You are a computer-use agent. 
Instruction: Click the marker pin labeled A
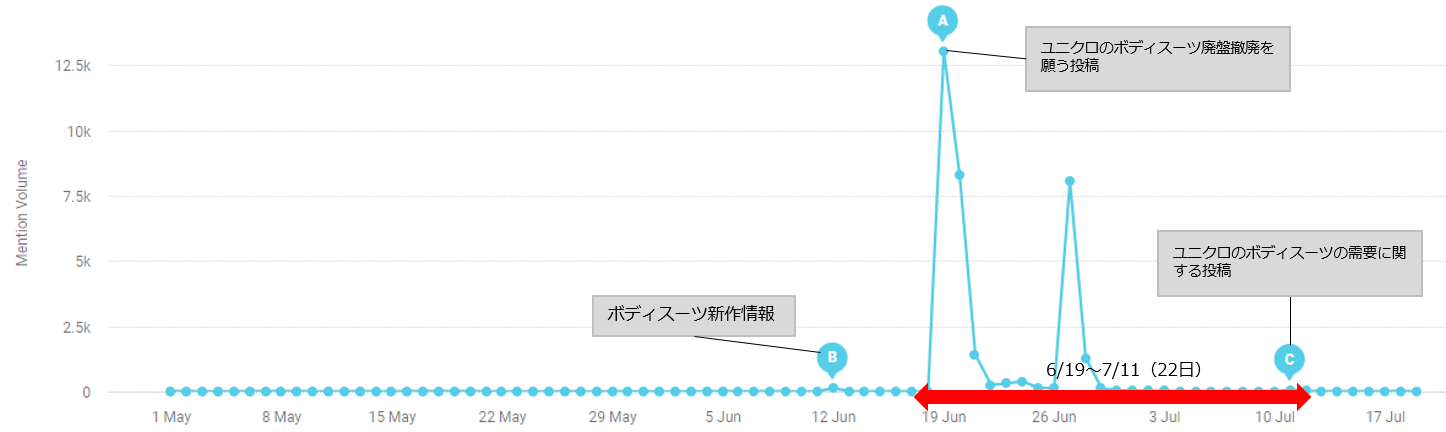(942, 20)
